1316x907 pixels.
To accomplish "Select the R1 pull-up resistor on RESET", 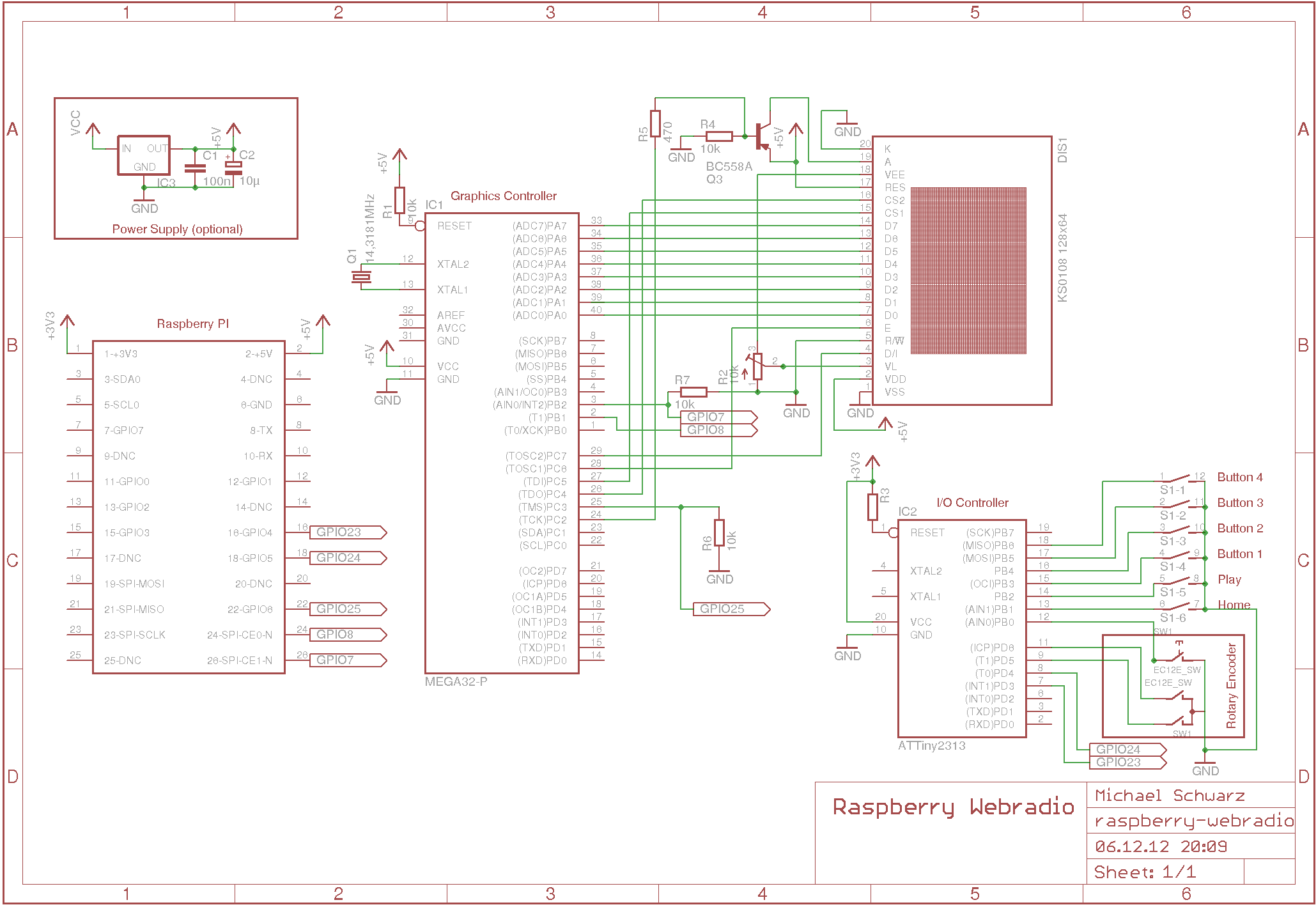I will click(x=399, y=200).
